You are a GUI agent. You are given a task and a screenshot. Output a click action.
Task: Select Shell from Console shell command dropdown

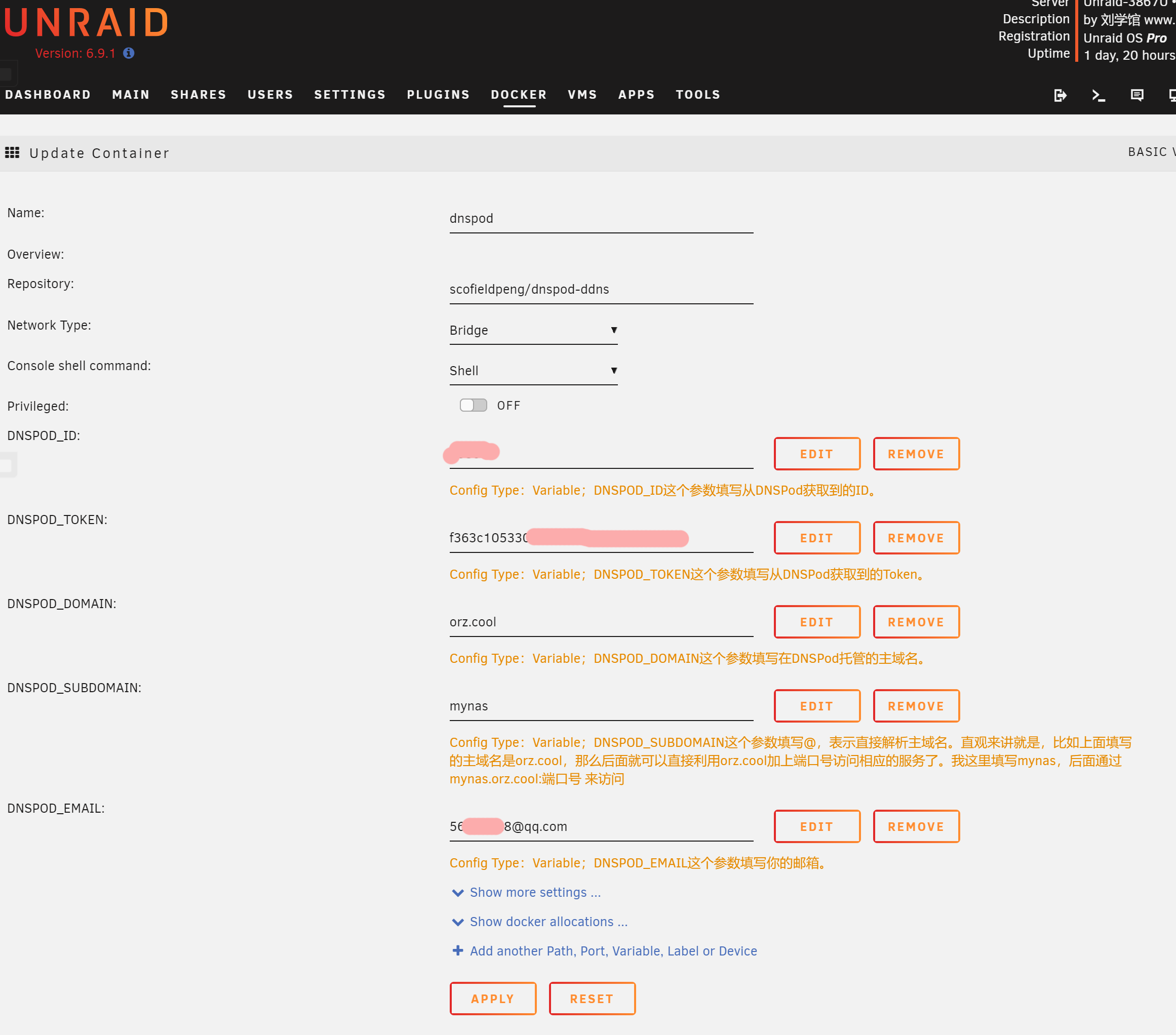coord(534,370)
